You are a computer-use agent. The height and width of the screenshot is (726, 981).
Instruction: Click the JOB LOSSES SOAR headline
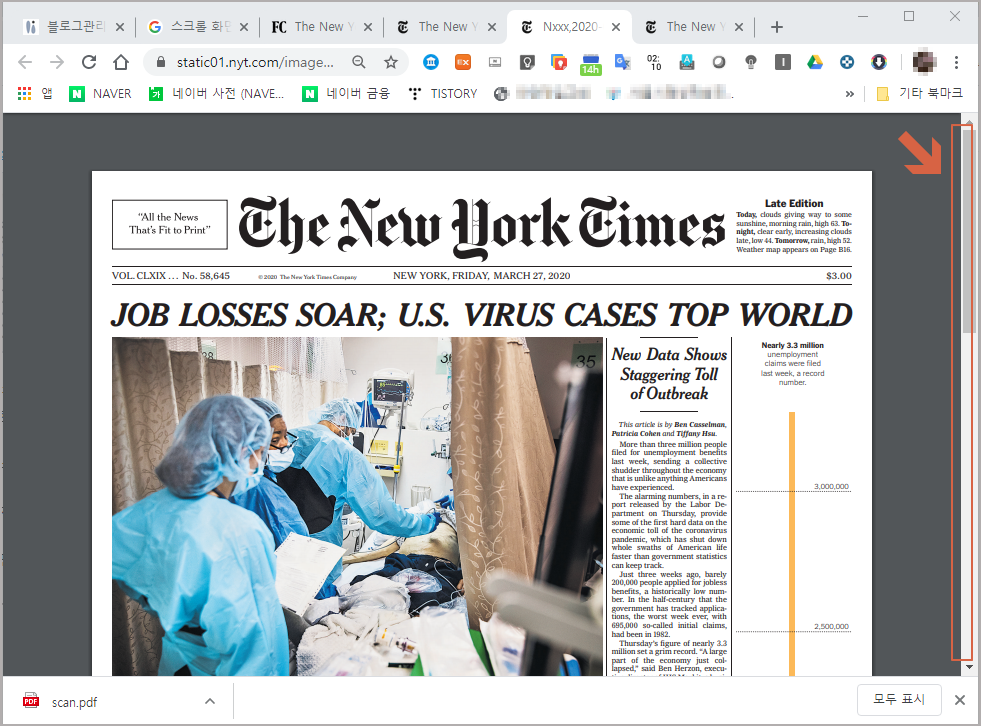click(482, 314)
